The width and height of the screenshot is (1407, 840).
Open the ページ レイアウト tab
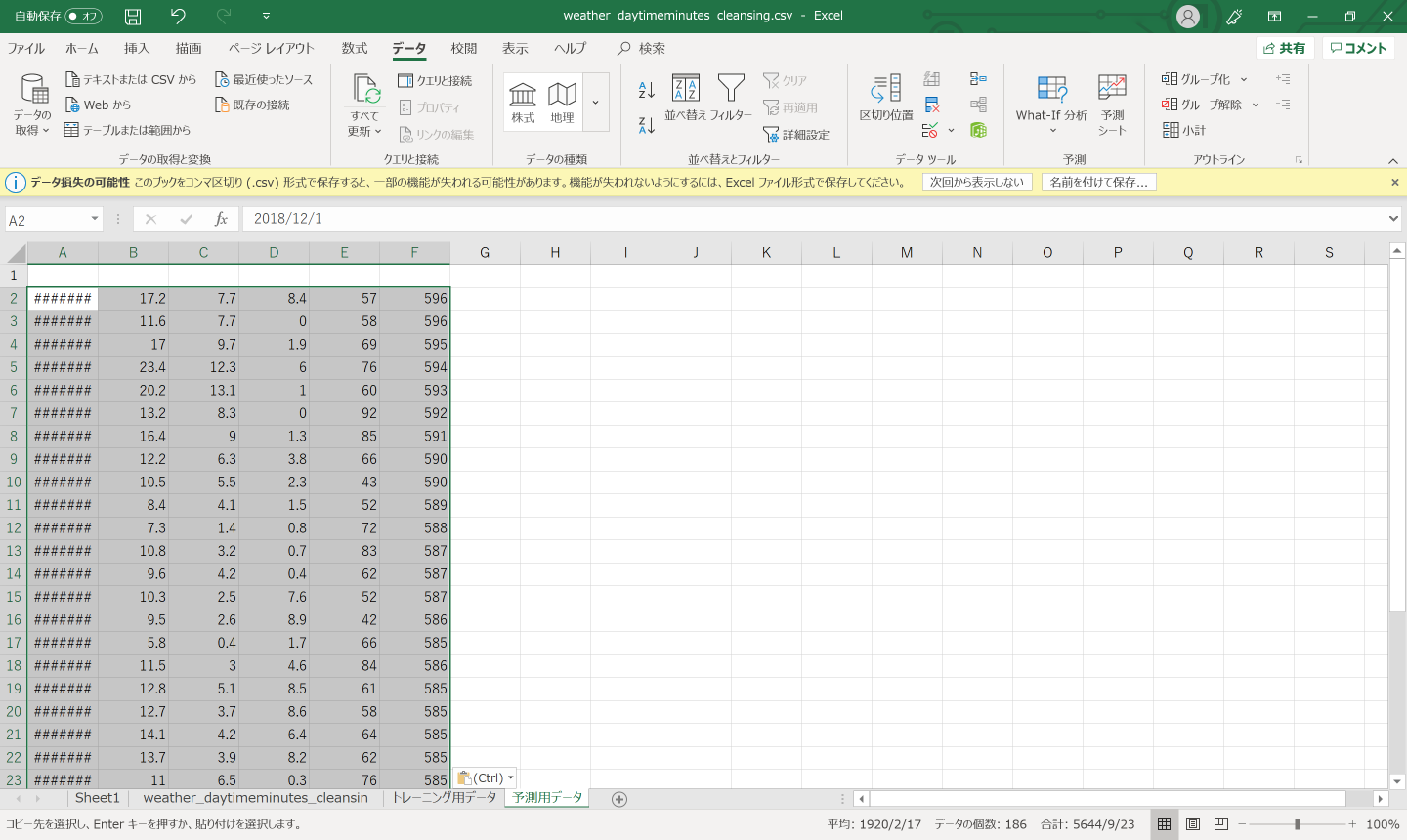point(272,48)
